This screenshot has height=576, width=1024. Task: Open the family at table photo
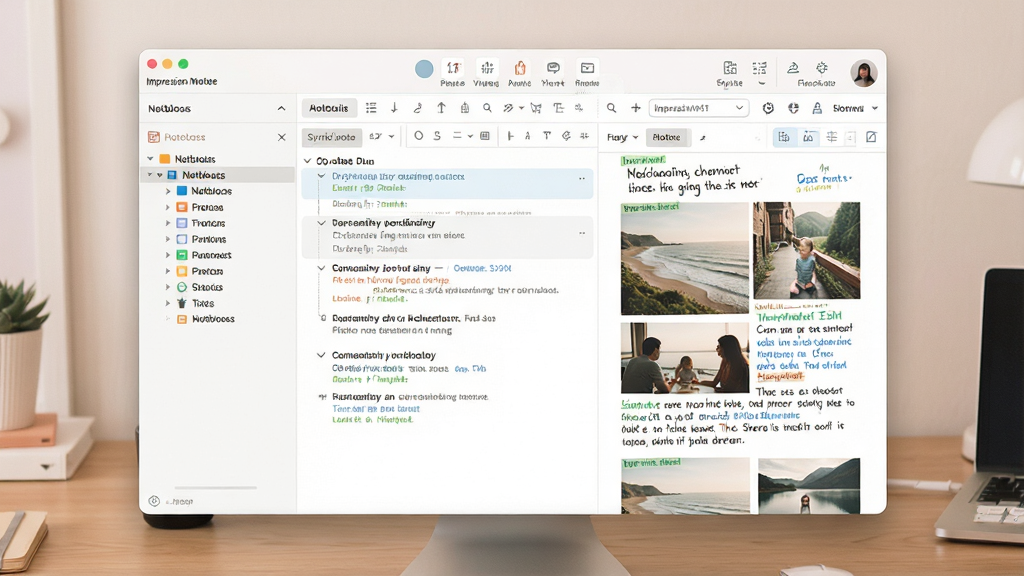pos(684,358)
